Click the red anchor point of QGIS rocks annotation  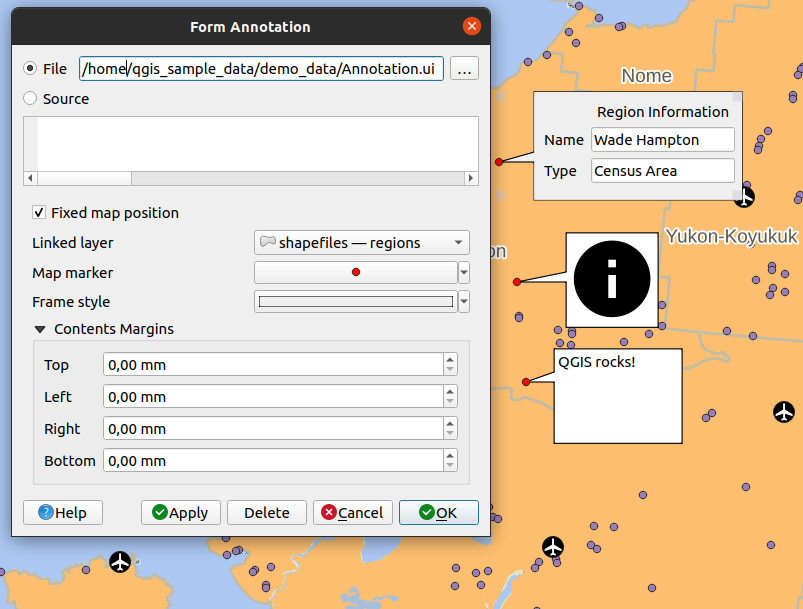tap(526, 381)
